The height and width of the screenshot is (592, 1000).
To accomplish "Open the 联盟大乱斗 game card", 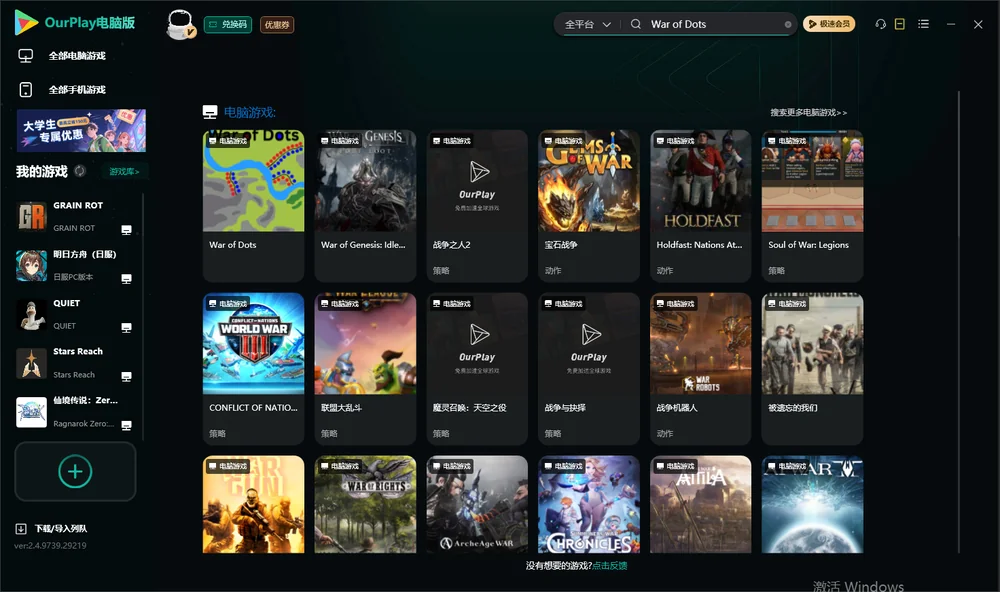I will pyautogui.click(x=365, y=369).
